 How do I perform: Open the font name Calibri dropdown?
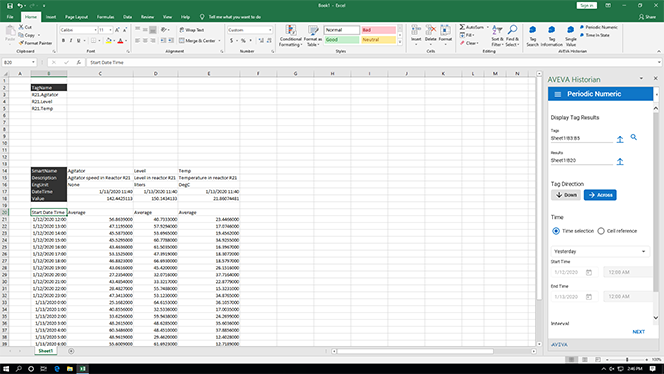tap(95, 30)
